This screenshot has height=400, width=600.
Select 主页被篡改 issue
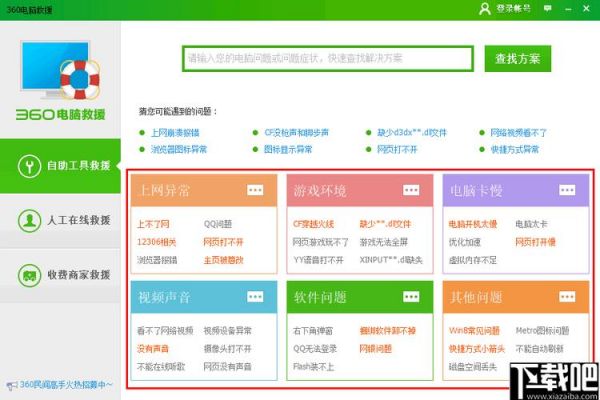(223, 260)
